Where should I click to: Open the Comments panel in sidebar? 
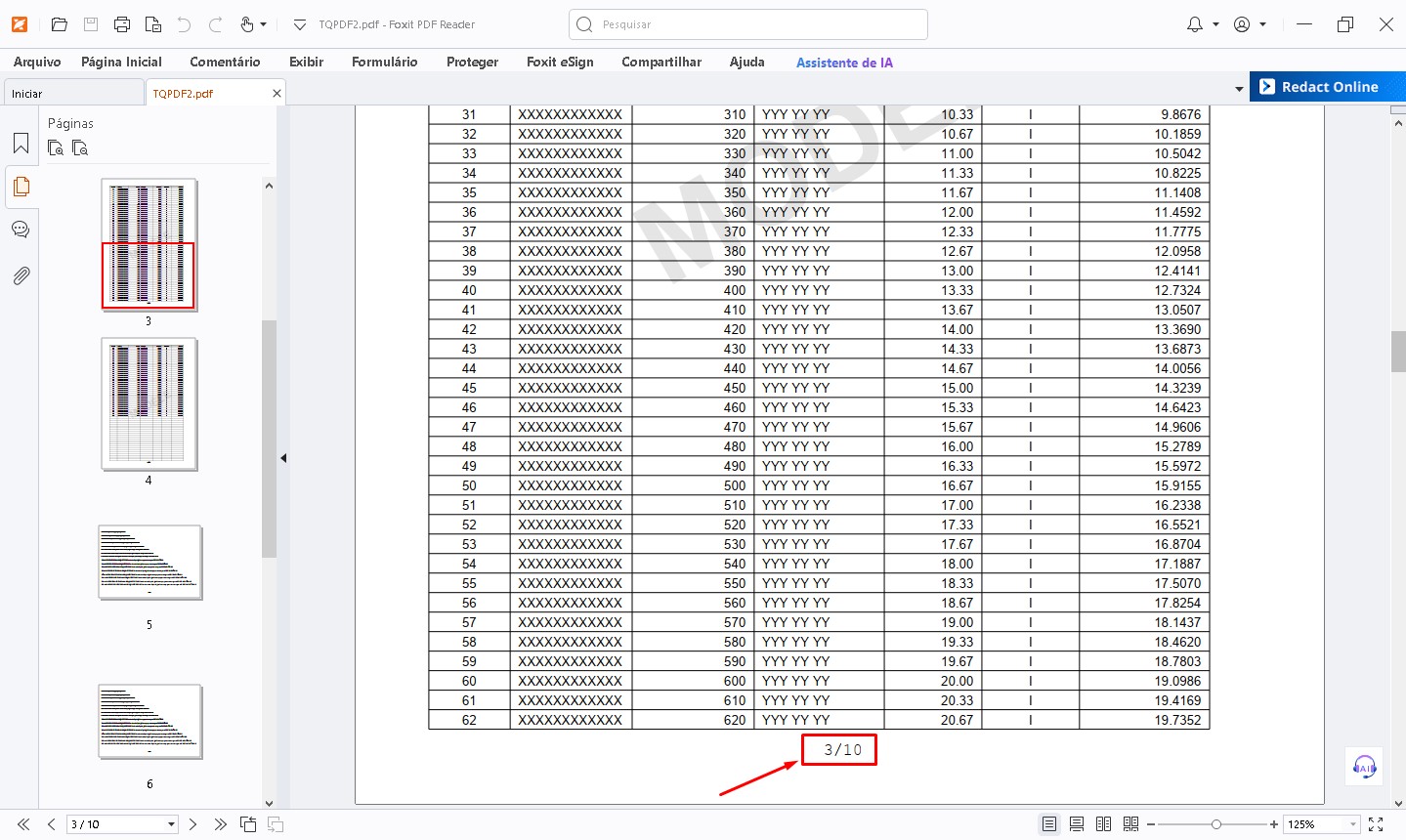(x=21, y=231)
